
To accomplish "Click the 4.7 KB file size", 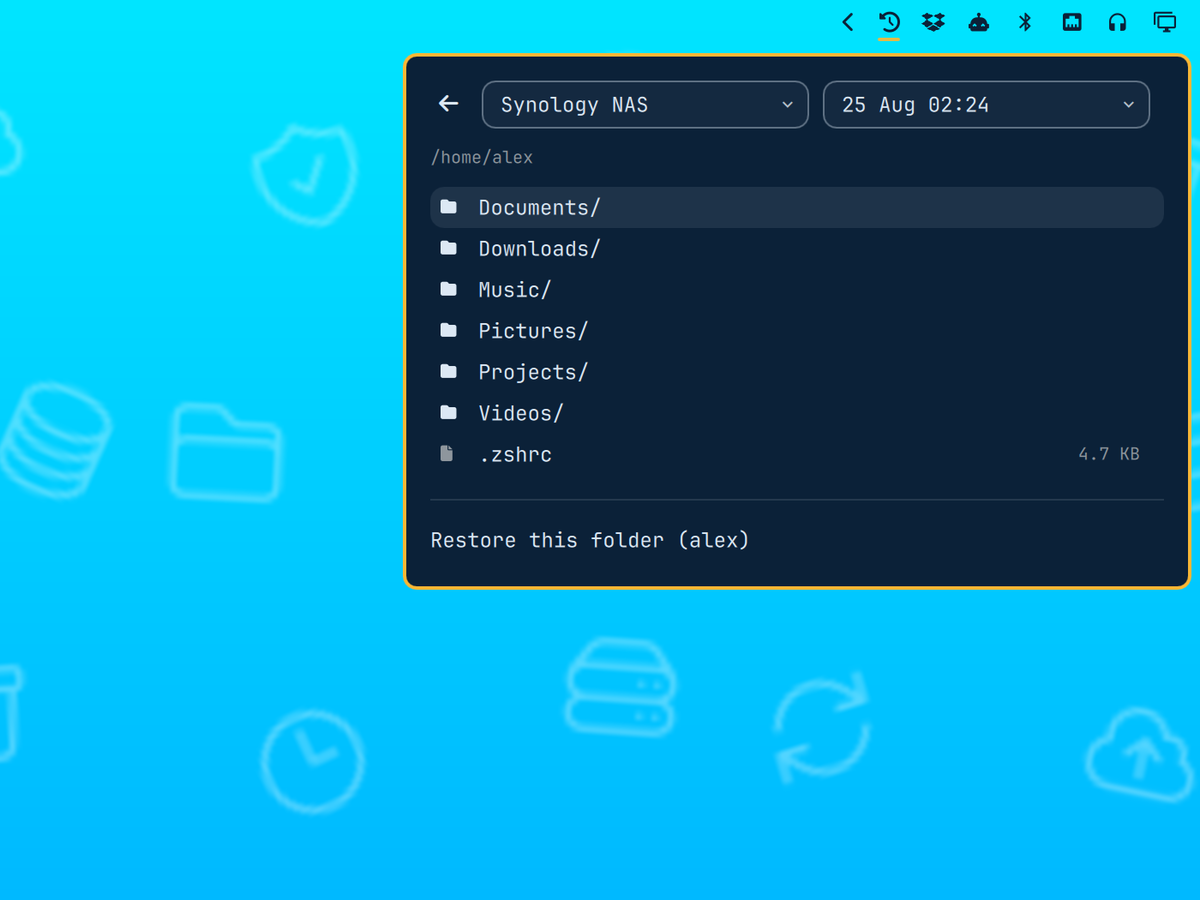I will (1109, 454).
